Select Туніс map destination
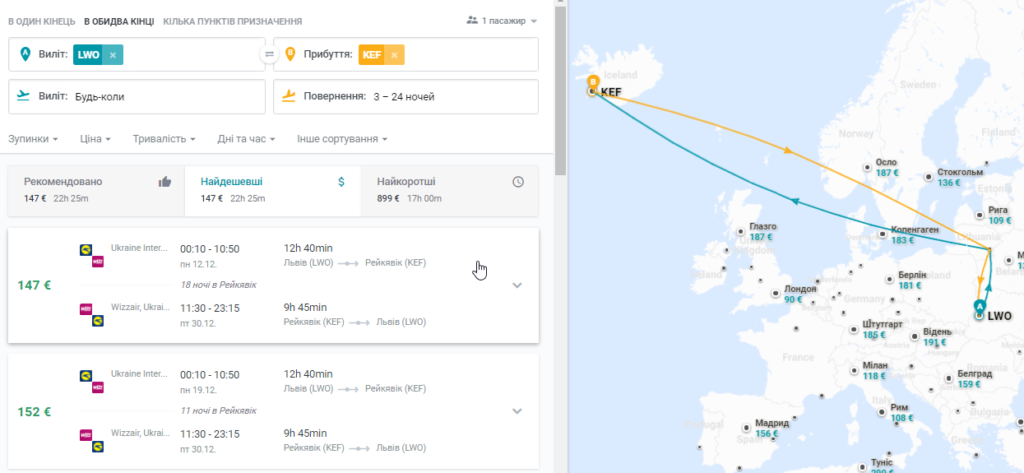This screenshot has height=473, width=1024. click(877, 466)
